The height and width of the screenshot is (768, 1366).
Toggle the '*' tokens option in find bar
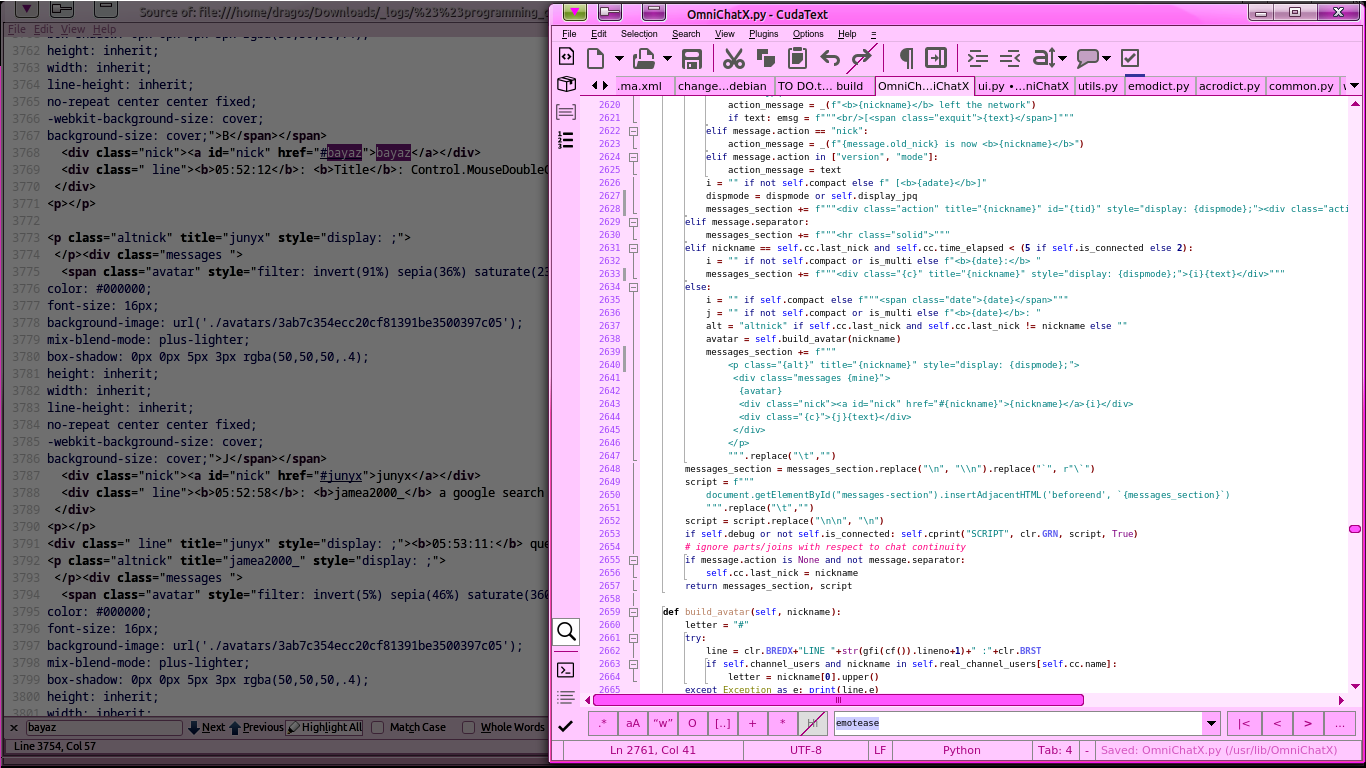point(782,723)
